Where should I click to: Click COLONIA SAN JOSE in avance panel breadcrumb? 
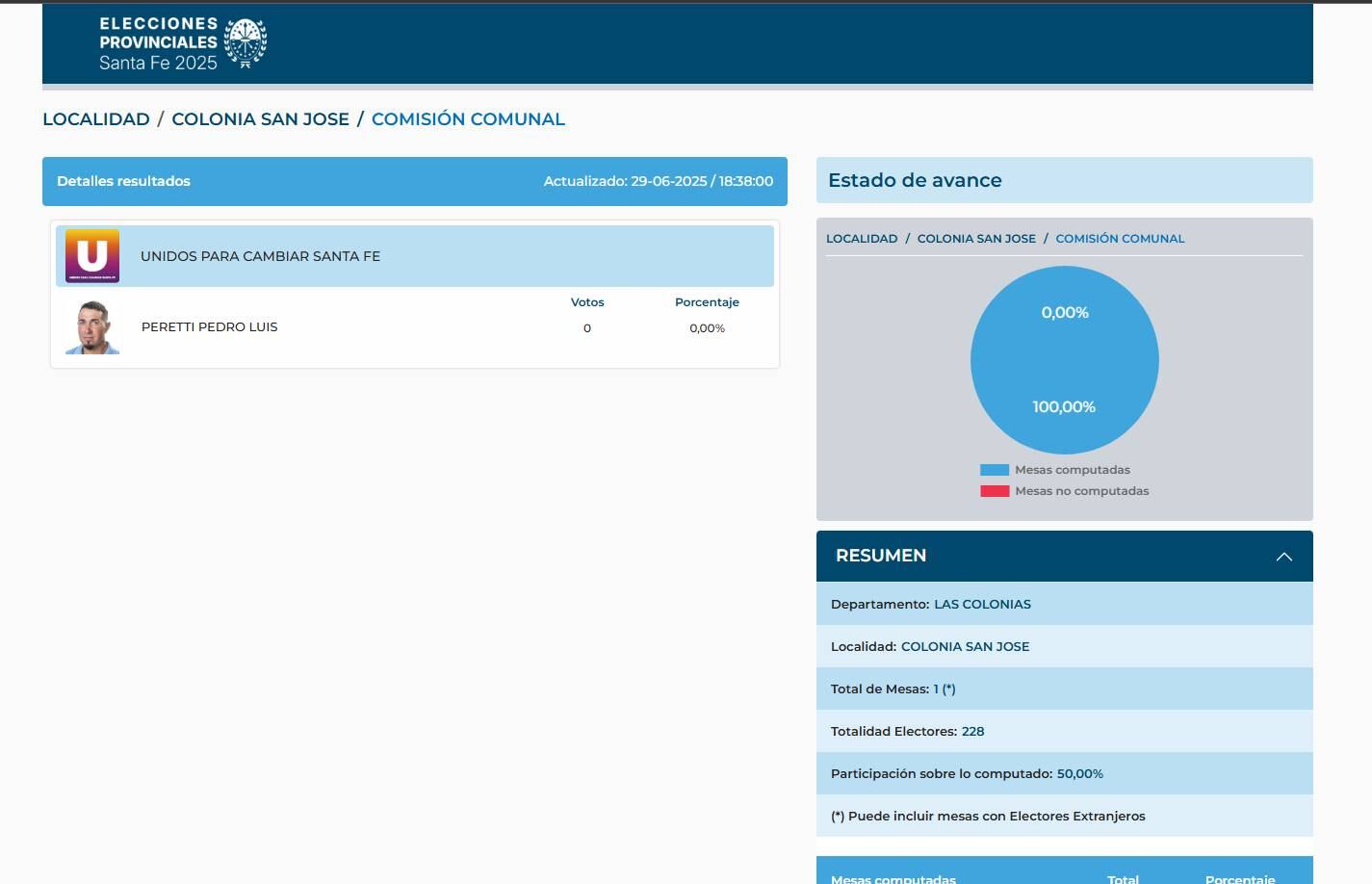(x=976, y=239)
